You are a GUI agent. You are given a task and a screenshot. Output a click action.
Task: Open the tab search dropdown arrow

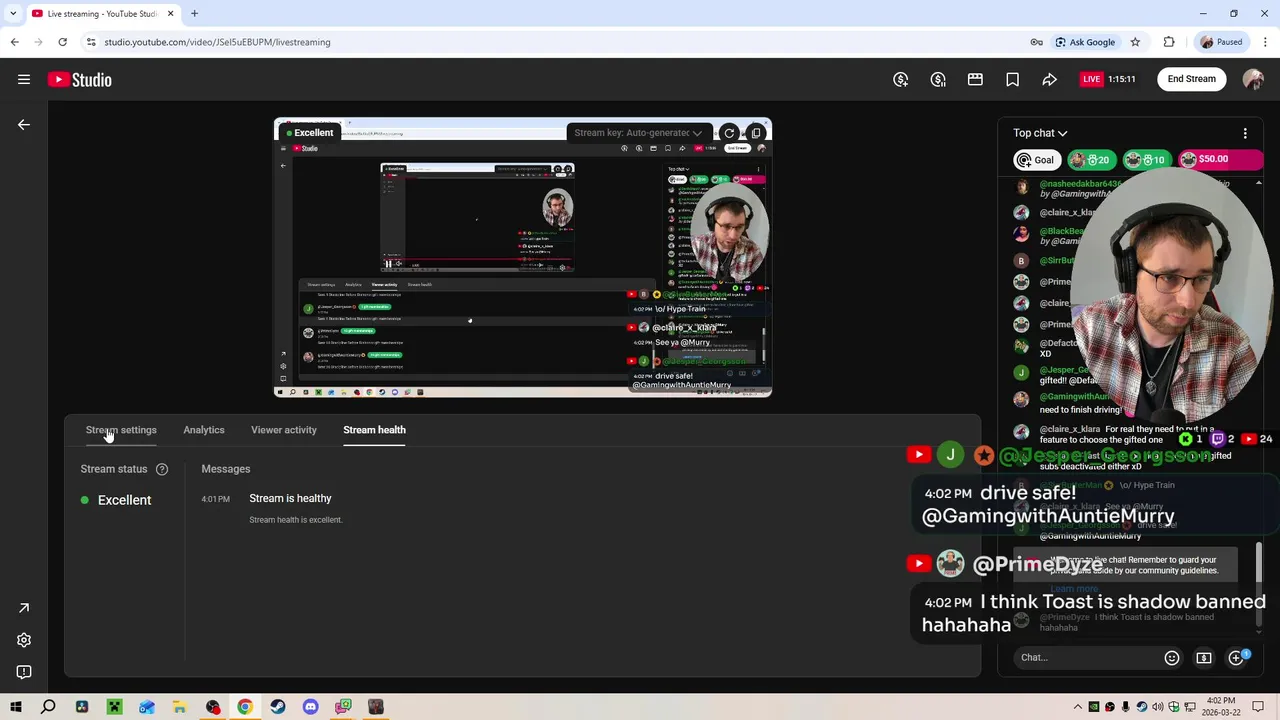coord(14,14)
